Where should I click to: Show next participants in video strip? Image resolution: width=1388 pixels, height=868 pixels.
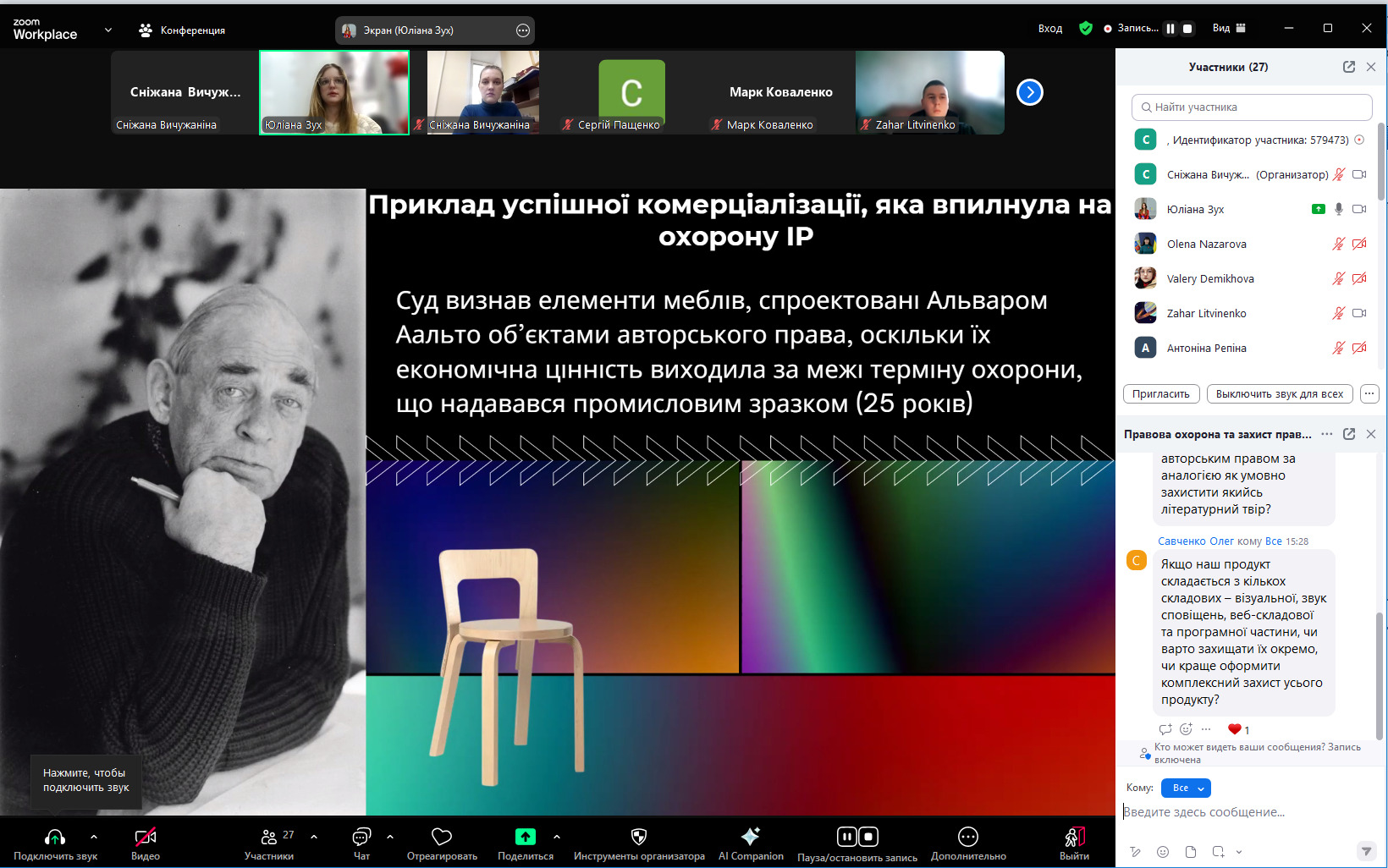(x=1029, y=92)
